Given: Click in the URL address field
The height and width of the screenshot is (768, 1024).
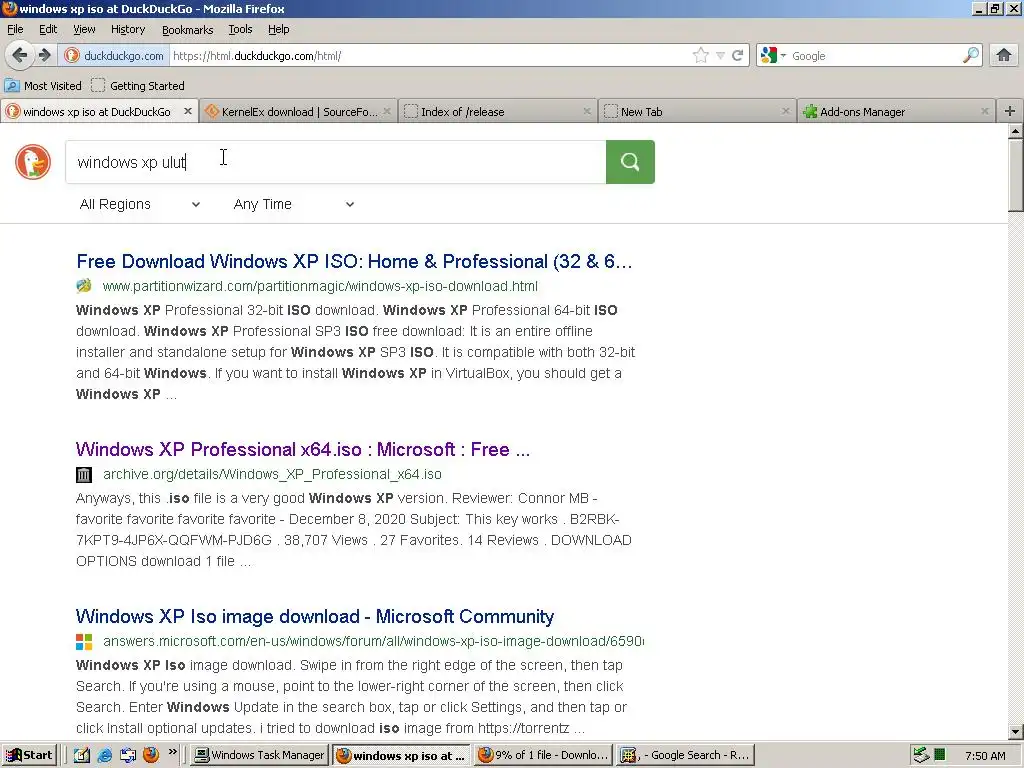Looking at the screenshot, I should pyautogui.click(x=430, y=56).
